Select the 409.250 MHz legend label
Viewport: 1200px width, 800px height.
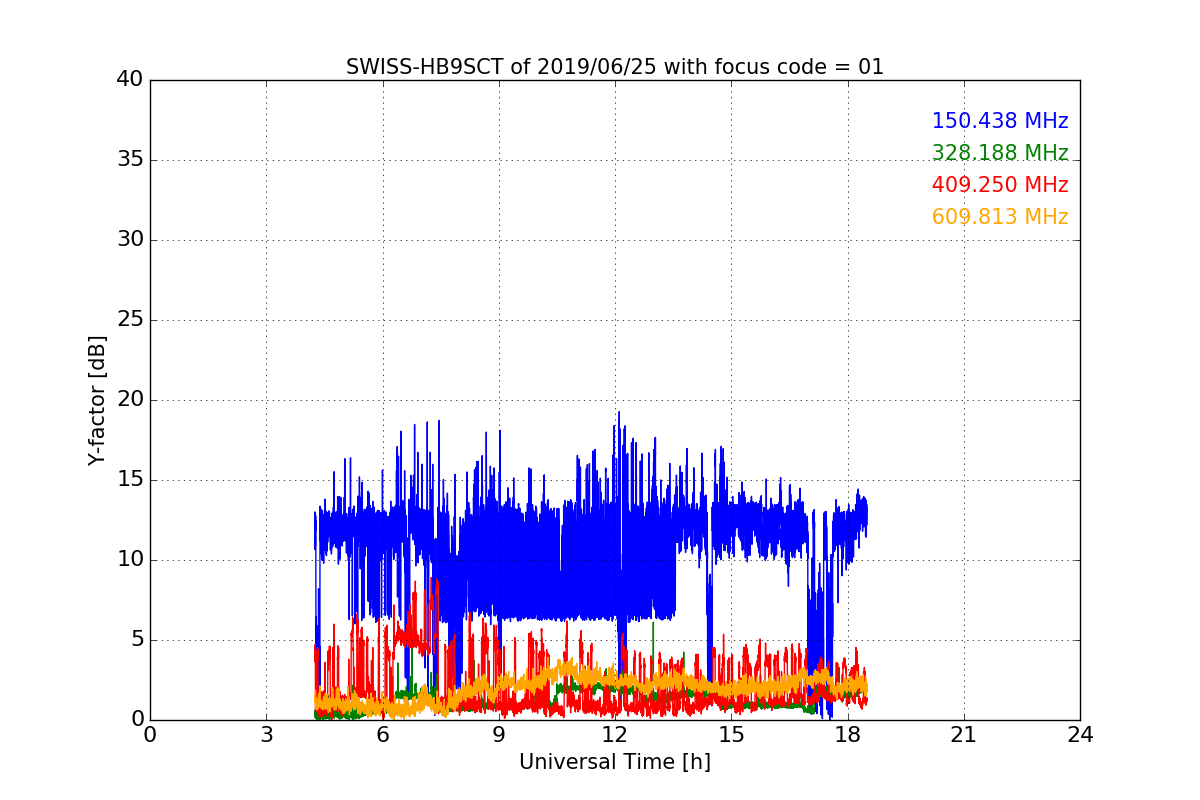click(x=1000, y=185)
